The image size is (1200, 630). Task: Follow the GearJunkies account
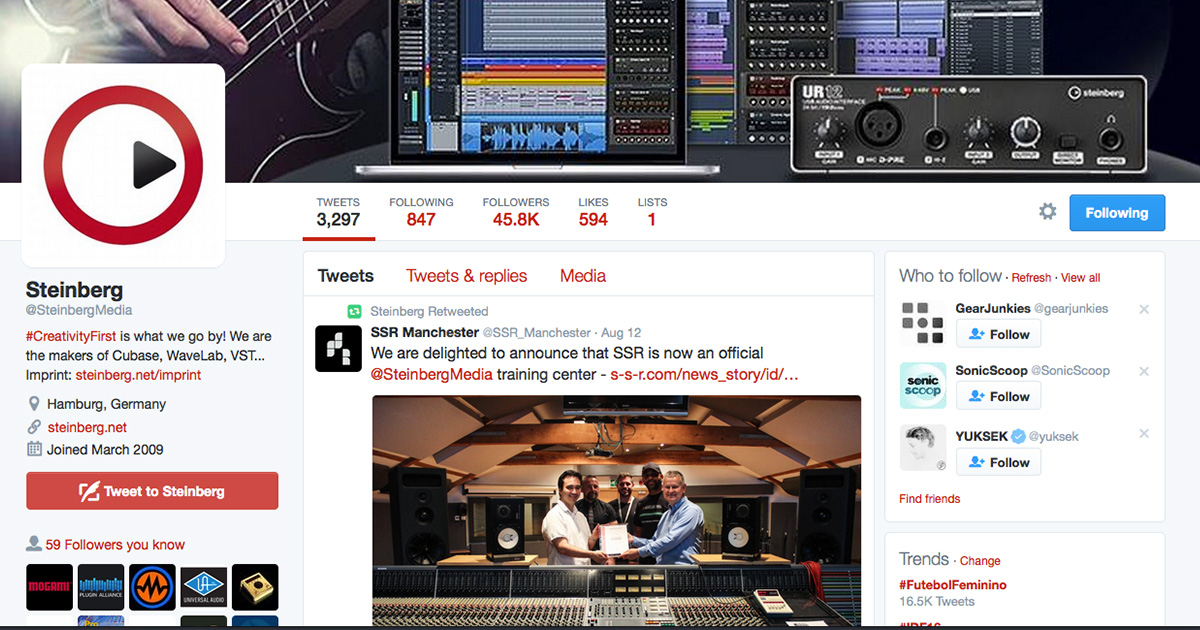tap(998, 334)
